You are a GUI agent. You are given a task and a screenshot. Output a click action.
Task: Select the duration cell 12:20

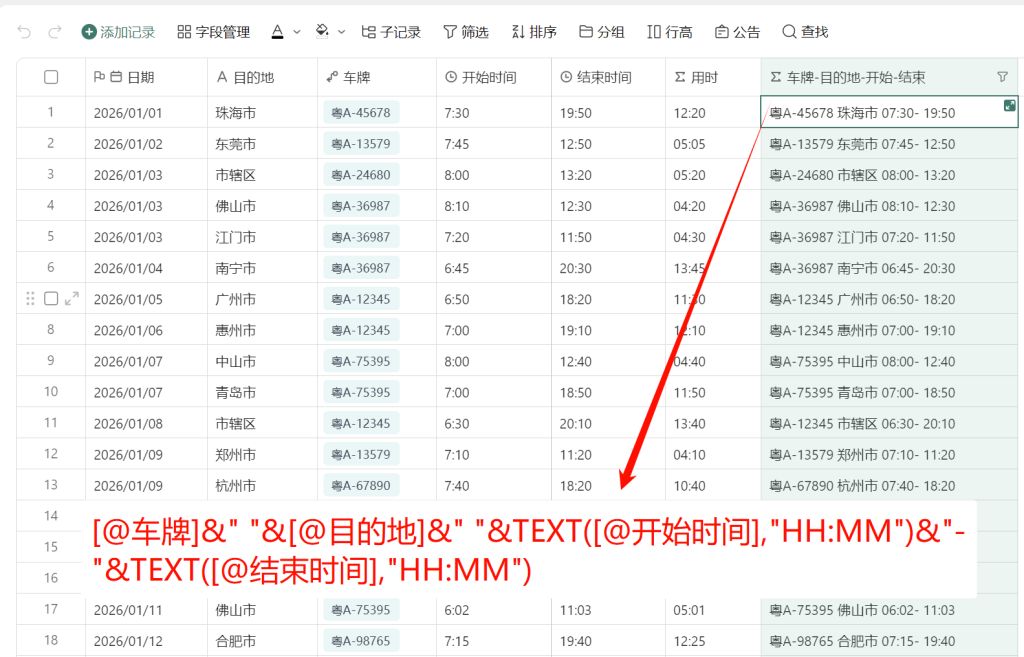point(713,112)
